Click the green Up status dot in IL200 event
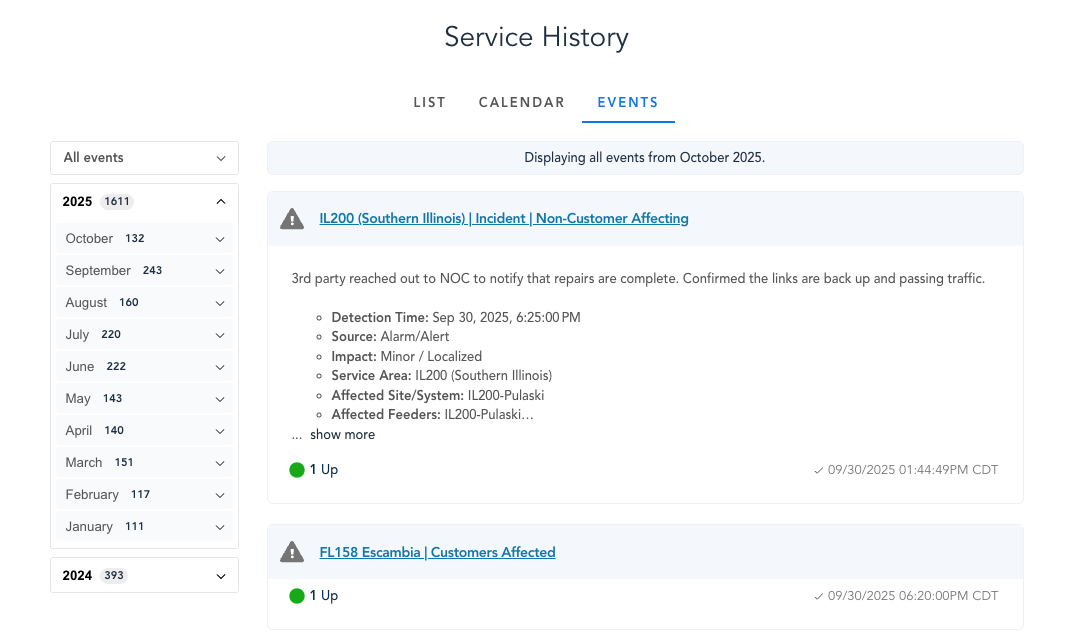Viewport: 1083px width, 642px height. 297,470
